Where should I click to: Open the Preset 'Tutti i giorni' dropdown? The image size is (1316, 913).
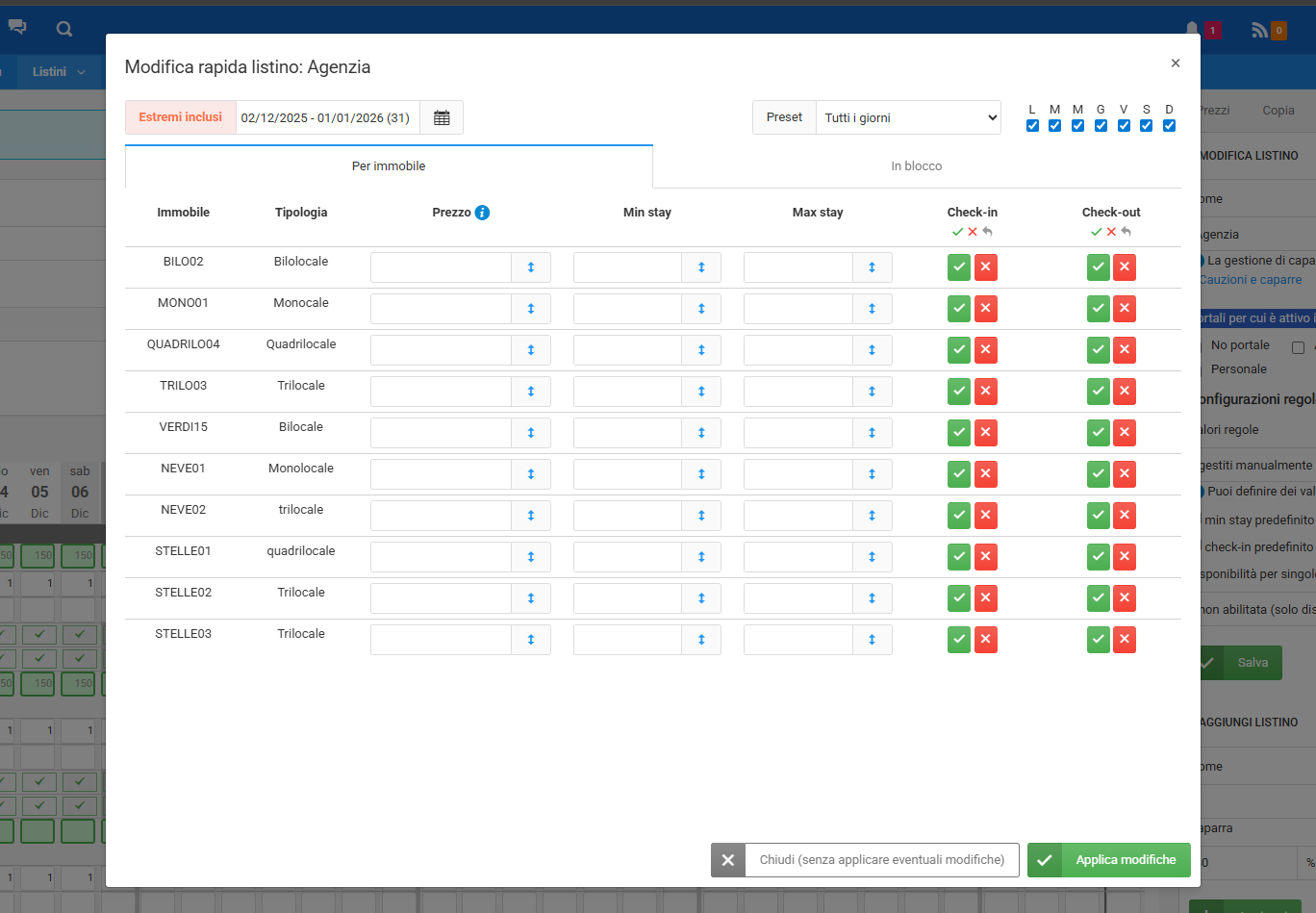point(907,117)
